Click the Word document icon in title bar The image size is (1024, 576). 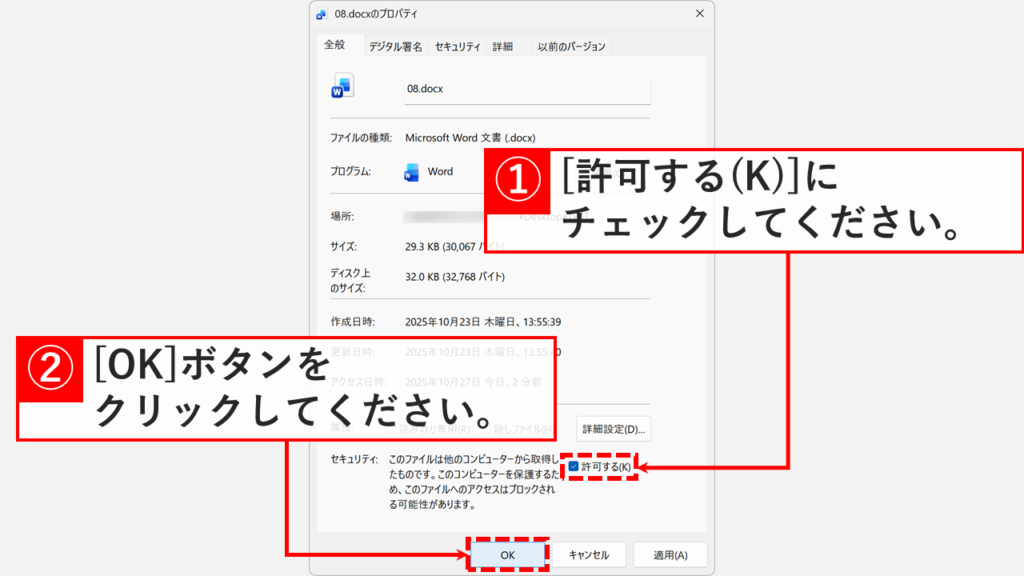(x=321, y=14)
